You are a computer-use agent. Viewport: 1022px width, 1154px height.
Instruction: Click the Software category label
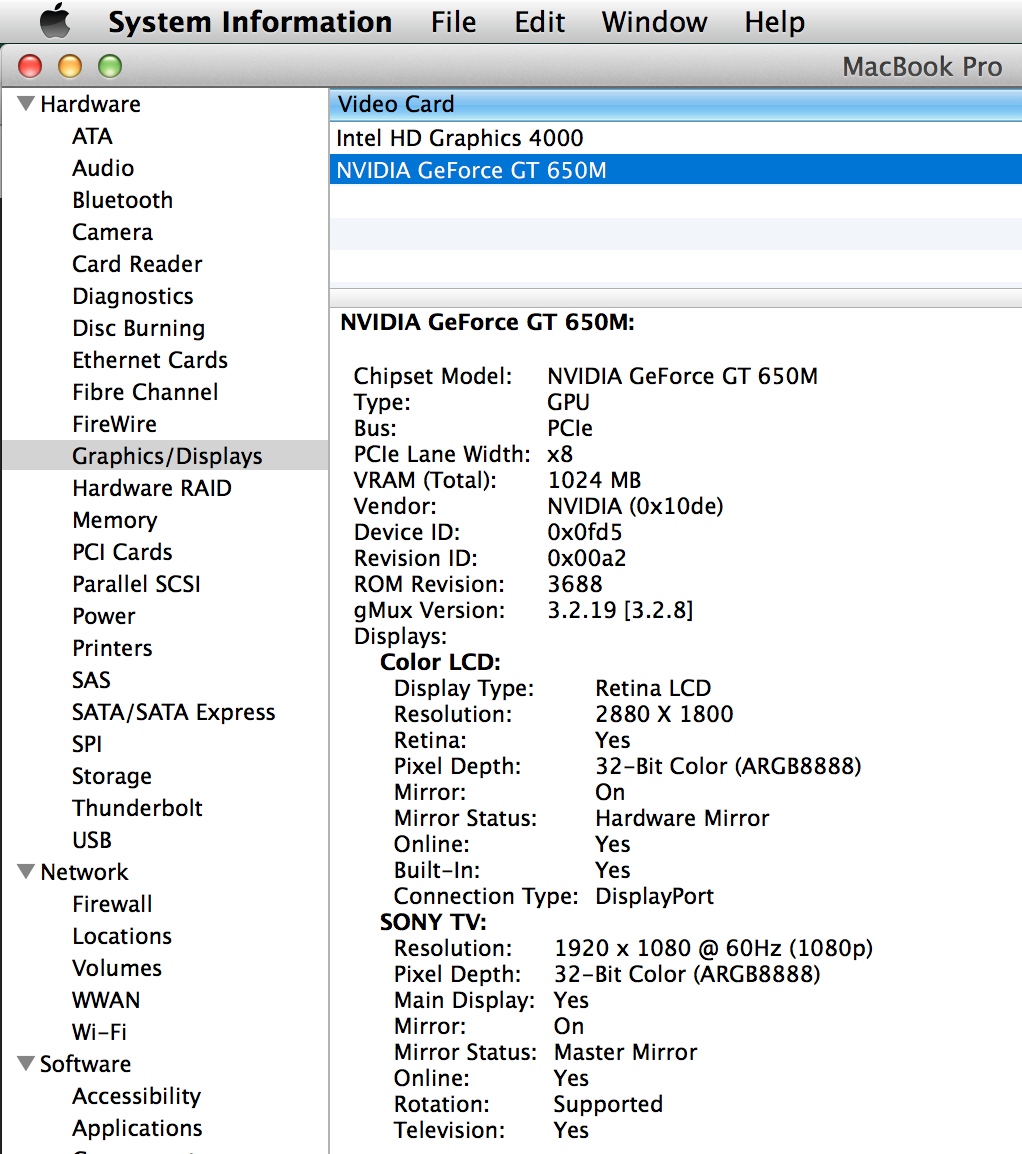pos(85,1063)
